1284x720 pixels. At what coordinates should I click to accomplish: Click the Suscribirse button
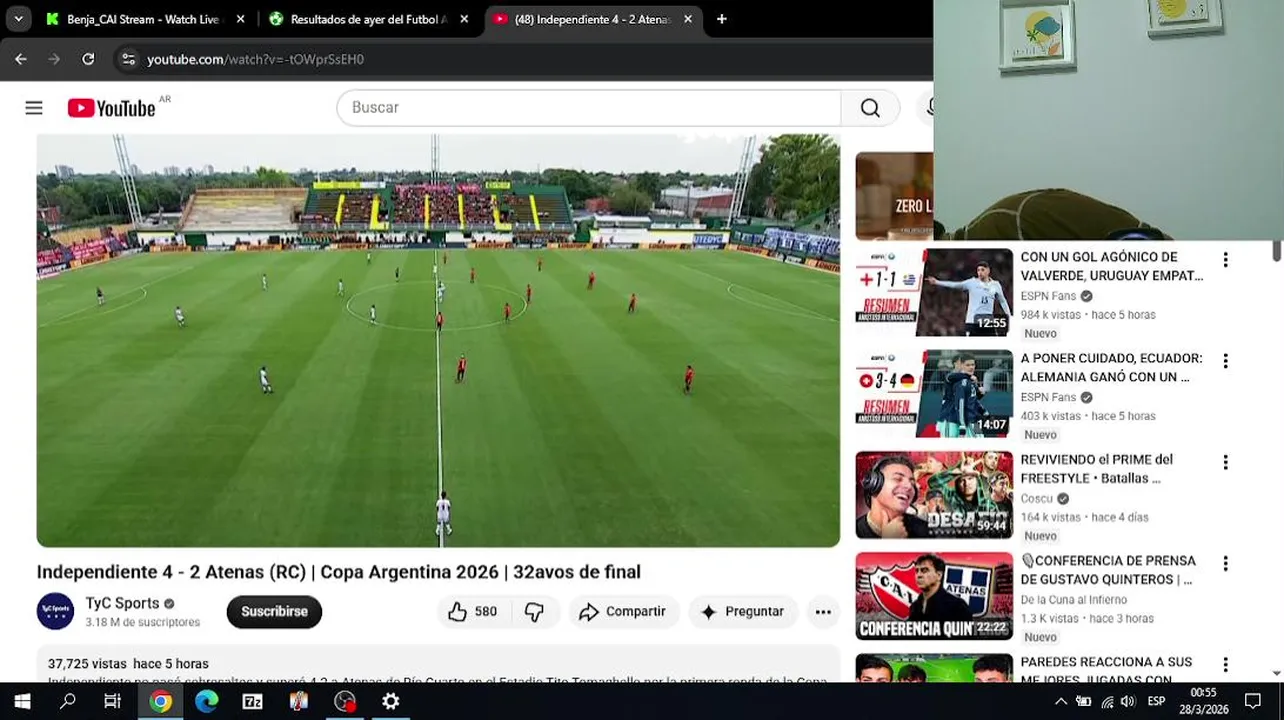[x=274, y=611]
